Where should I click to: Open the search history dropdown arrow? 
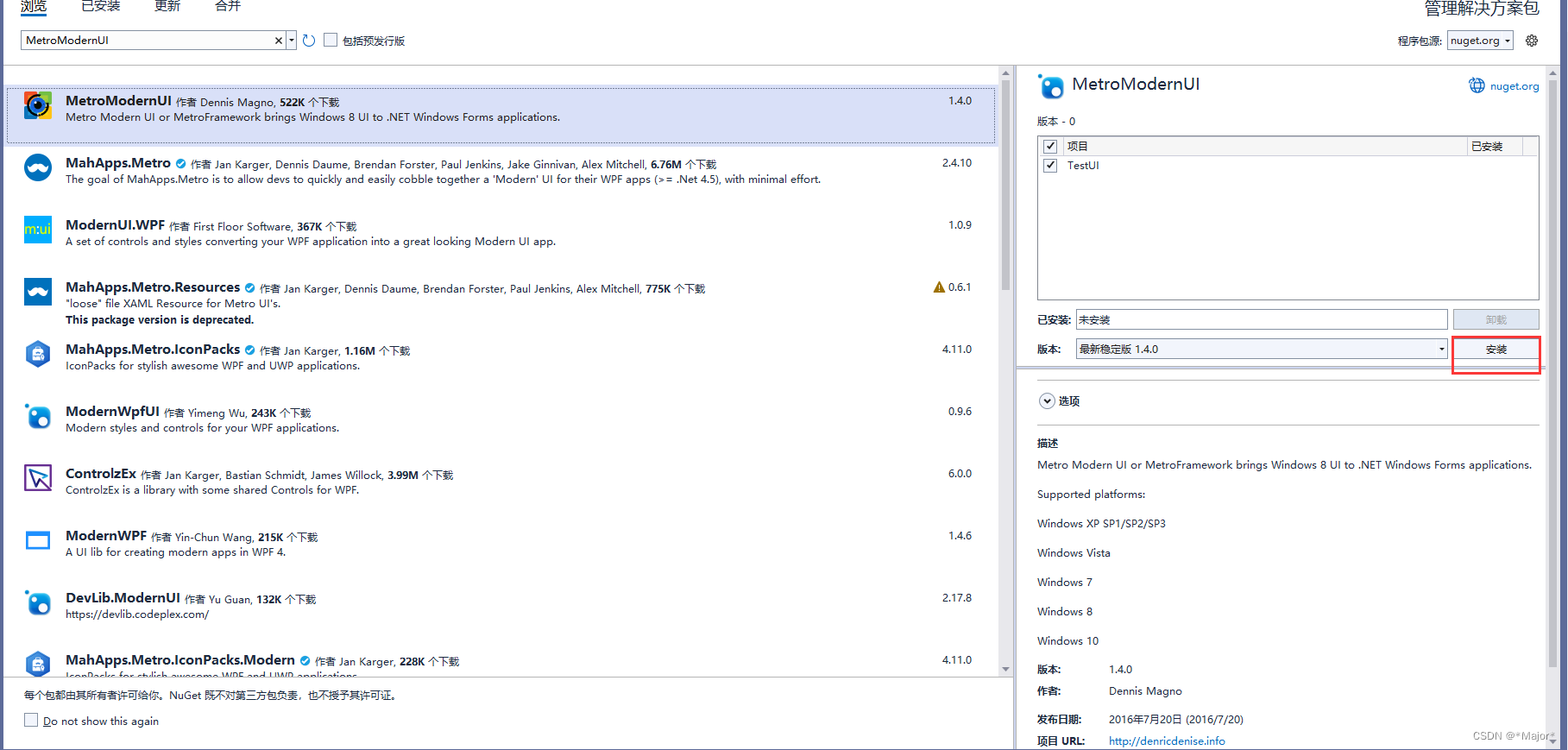[292, 41]
